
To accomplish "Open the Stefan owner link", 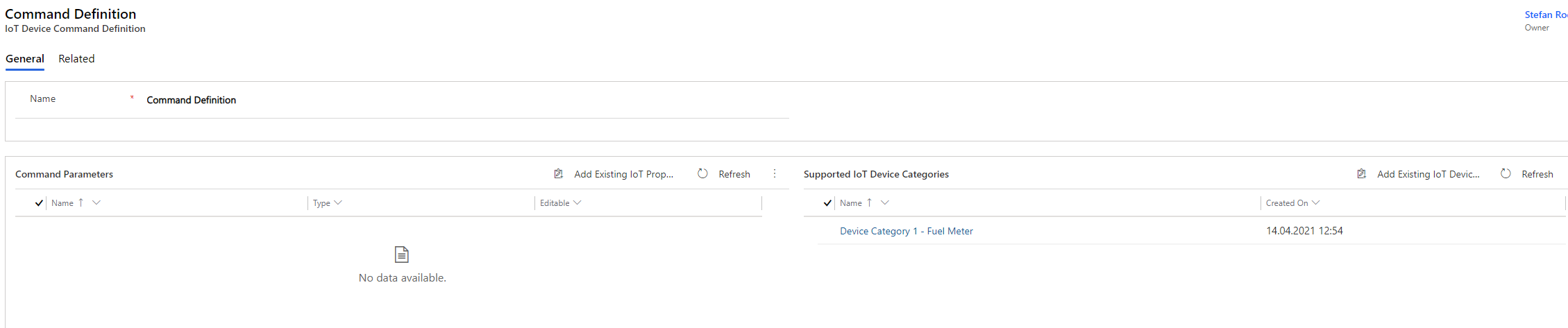I will coord(1546,15).
